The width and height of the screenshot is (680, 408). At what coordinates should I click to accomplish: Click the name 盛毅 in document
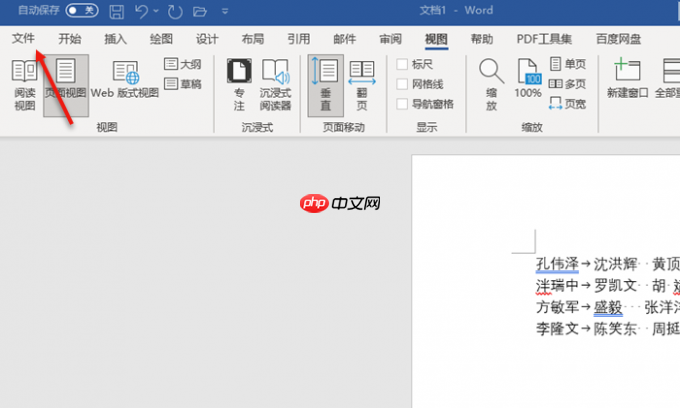click(608, 307)
